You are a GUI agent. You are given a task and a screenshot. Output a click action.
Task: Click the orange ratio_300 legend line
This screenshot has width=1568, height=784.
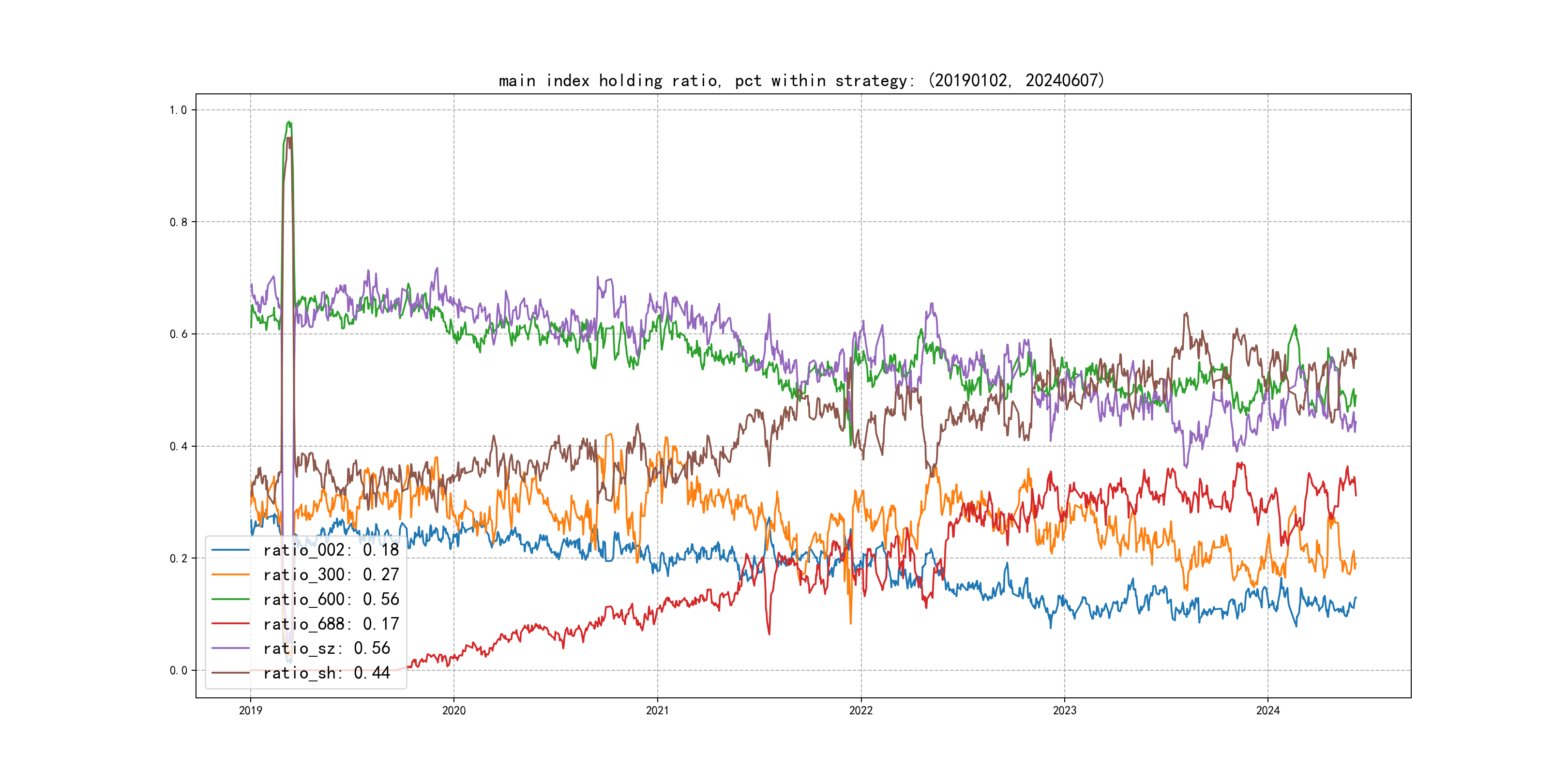[231, 574]
